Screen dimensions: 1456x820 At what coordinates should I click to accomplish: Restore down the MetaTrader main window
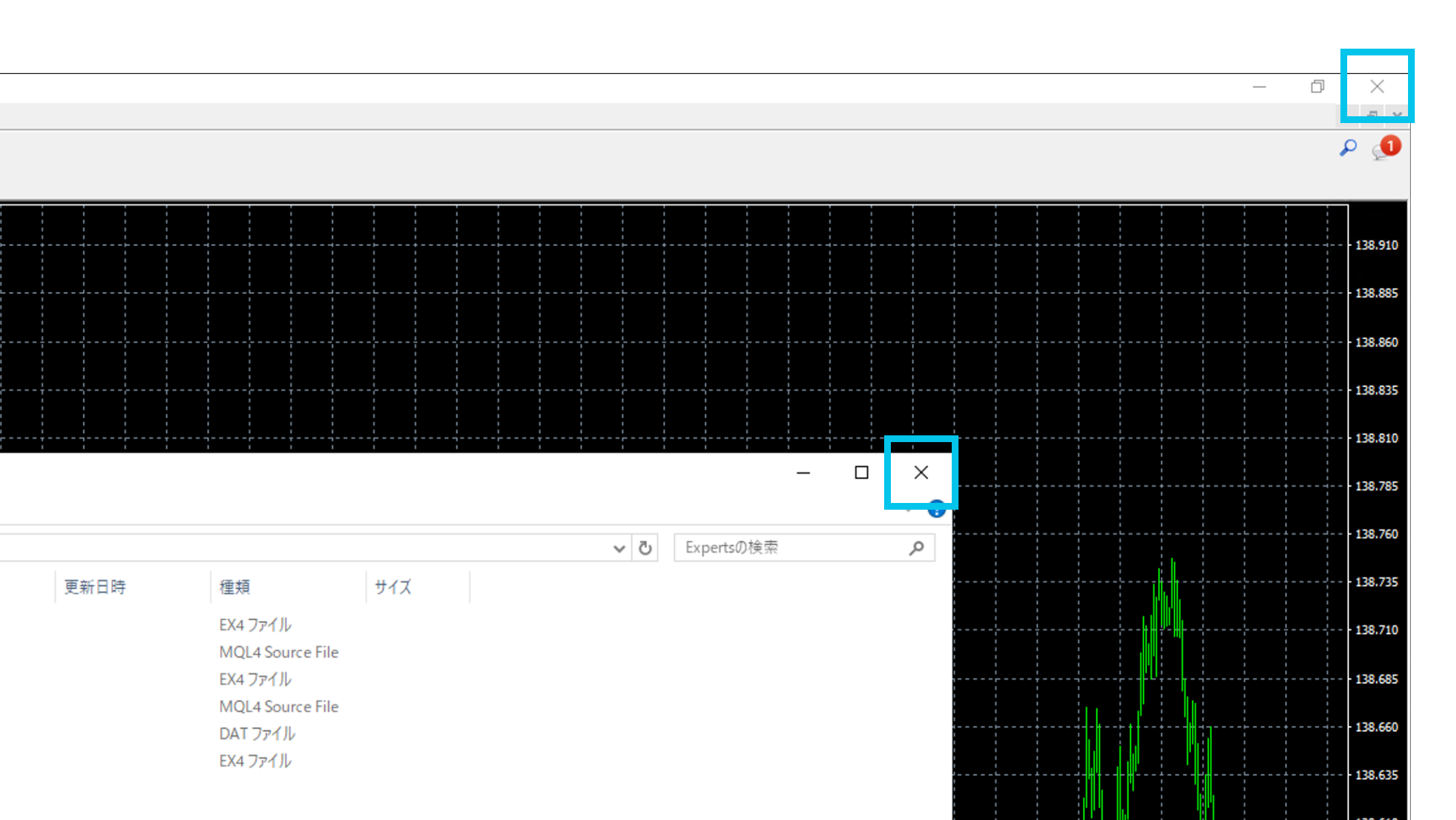tap(1317, 87)
